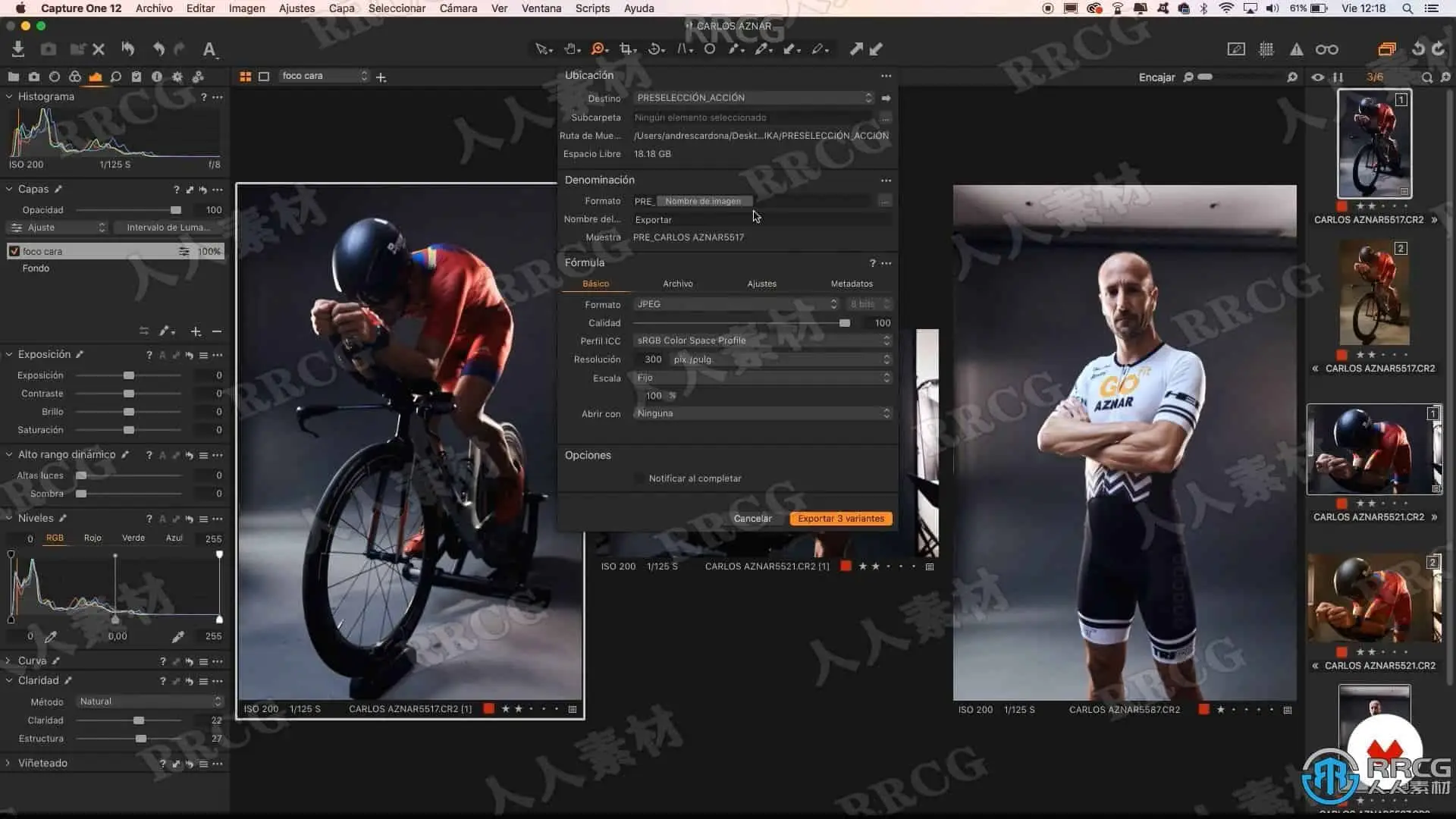
Task: Switch to the Metadatos tab
Action: (x=851, y=284)
